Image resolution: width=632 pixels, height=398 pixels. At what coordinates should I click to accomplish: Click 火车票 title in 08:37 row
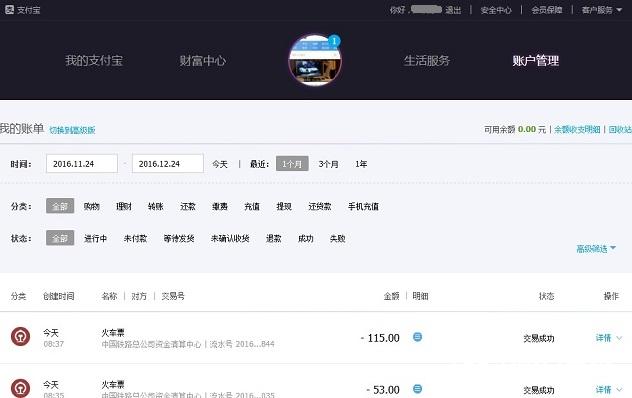113,333
